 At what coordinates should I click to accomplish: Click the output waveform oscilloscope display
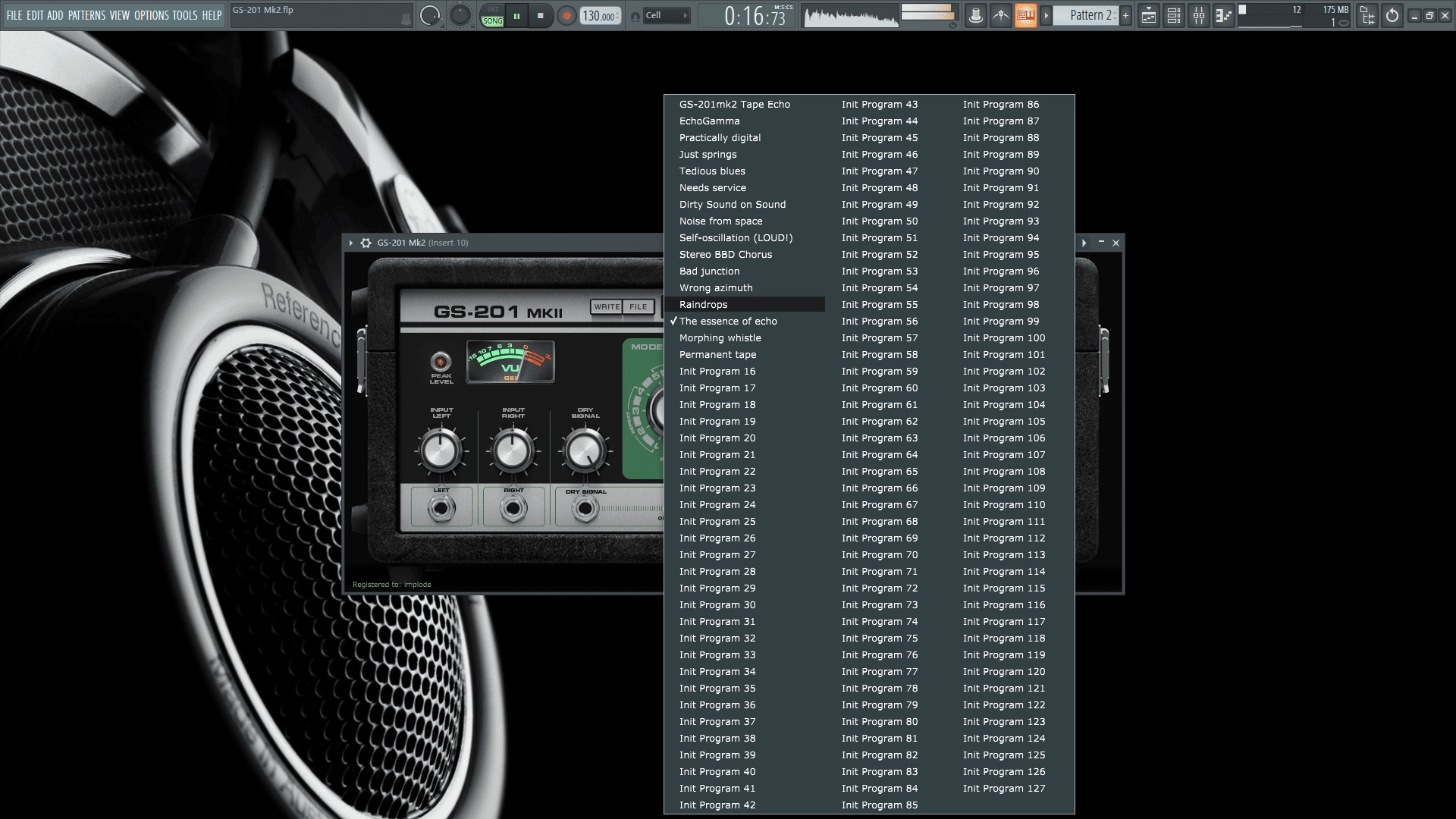click(851, 16)
